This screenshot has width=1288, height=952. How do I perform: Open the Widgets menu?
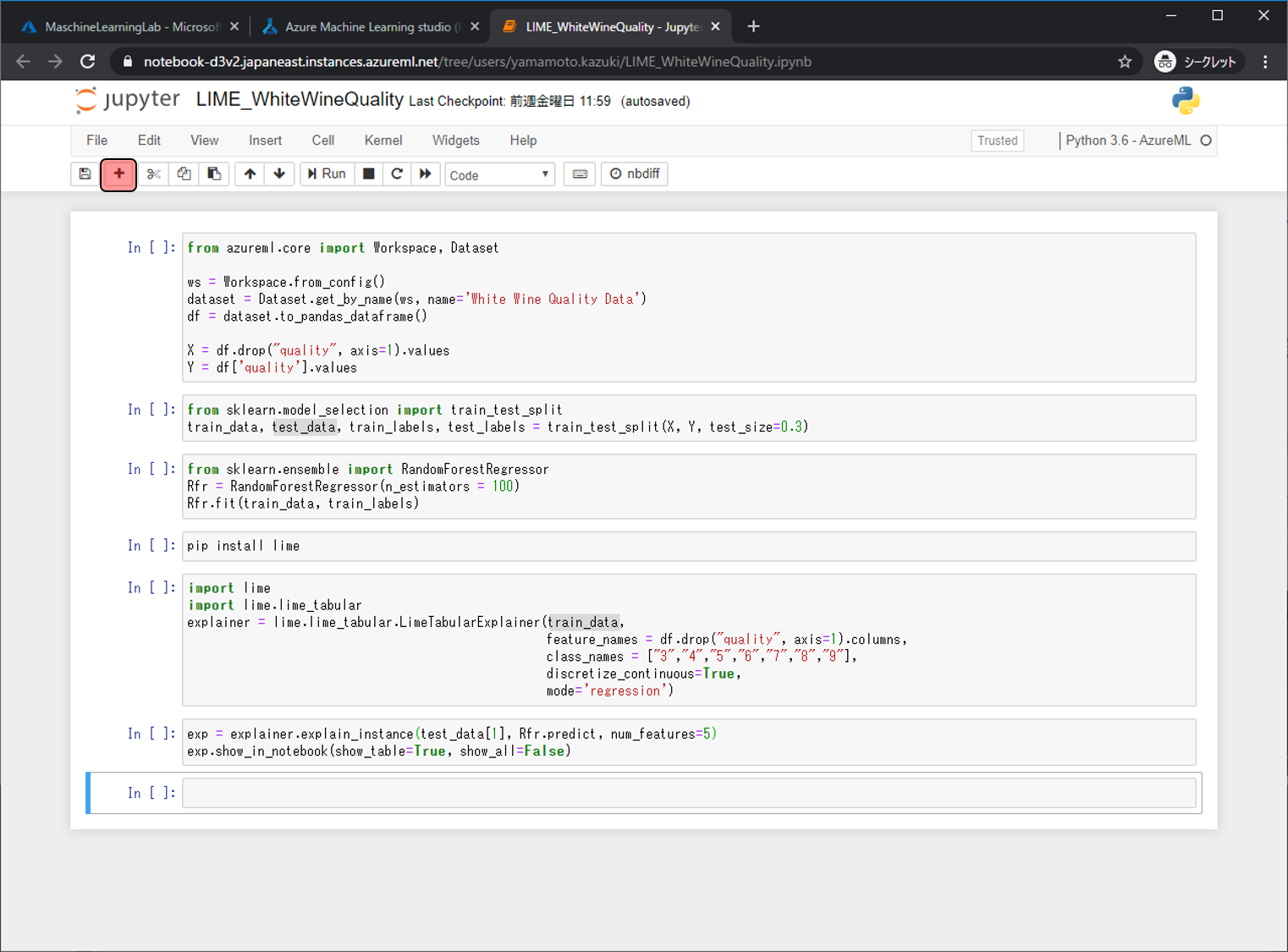[x=455, y=140]
